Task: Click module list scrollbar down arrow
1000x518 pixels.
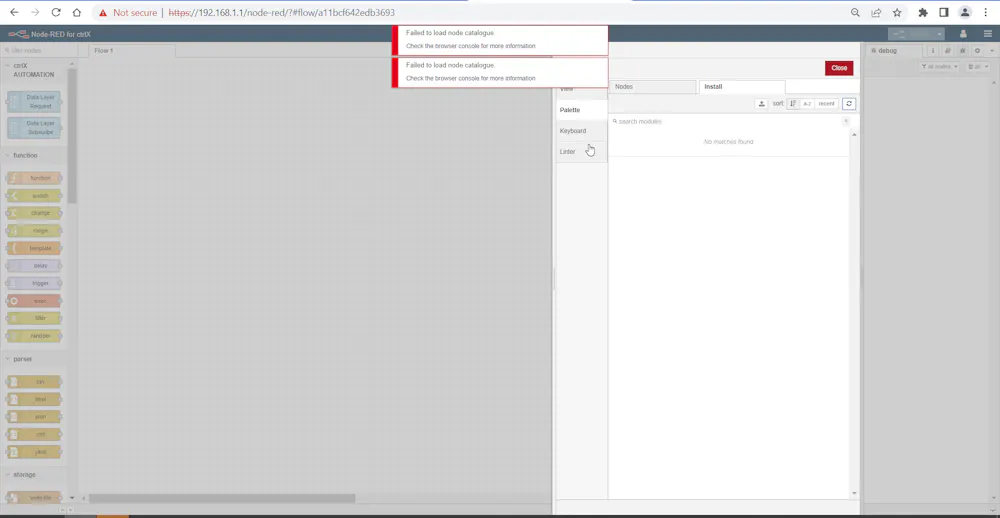Action: (855, 493)
